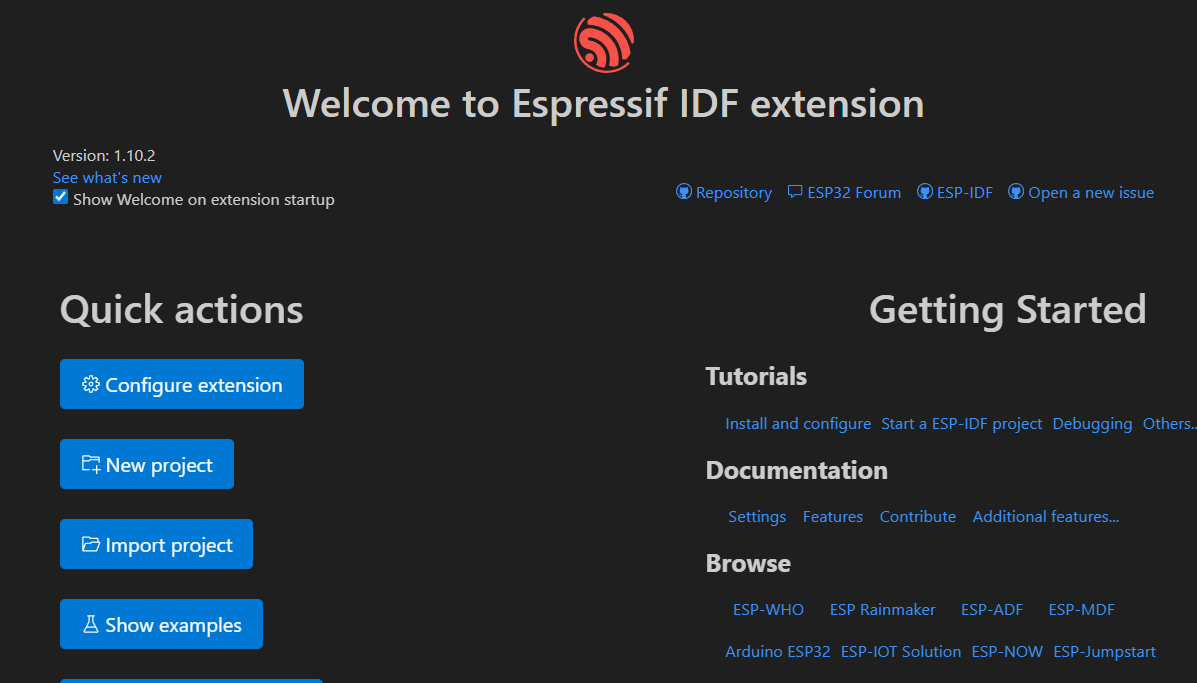The image size is (1197, 683).
Task: Browse the ESP-MDF link
Action: (x=1082, y=610)
